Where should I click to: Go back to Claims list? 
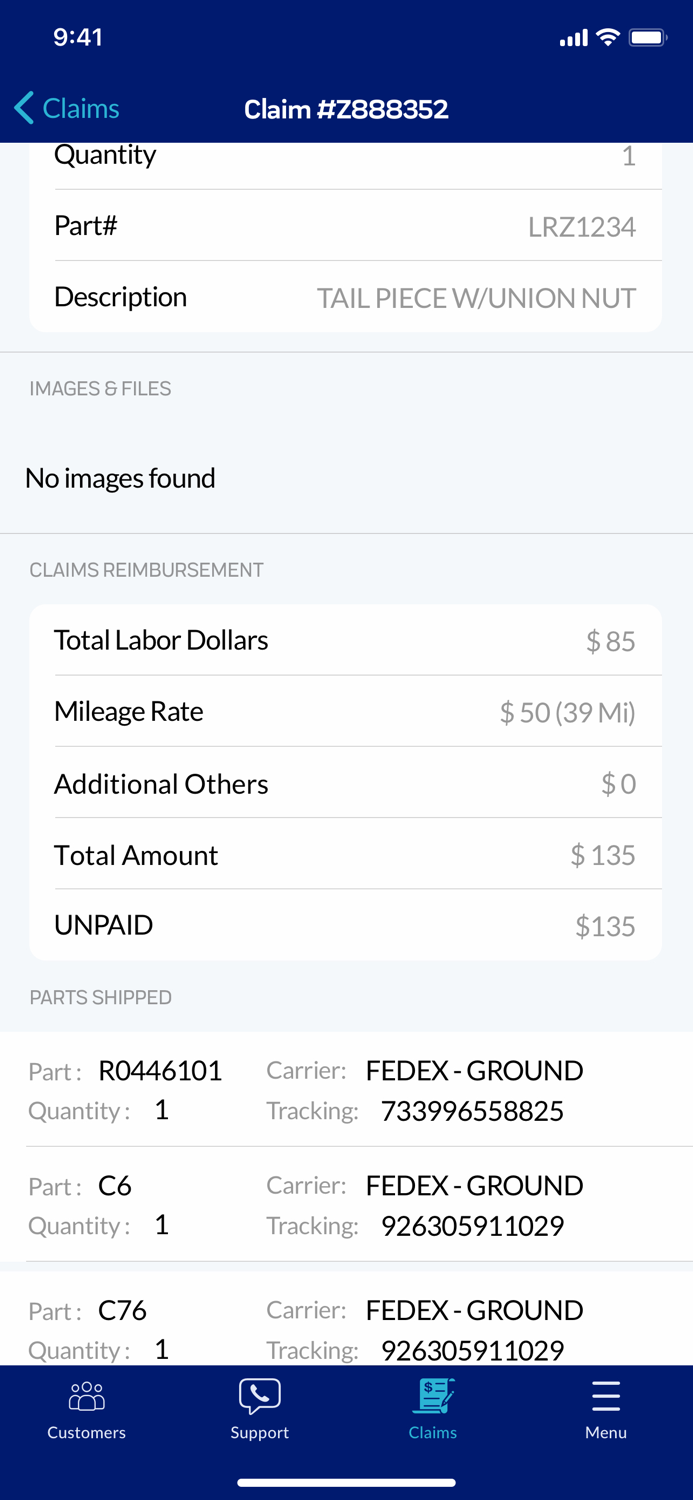click(x=80, y=108)
